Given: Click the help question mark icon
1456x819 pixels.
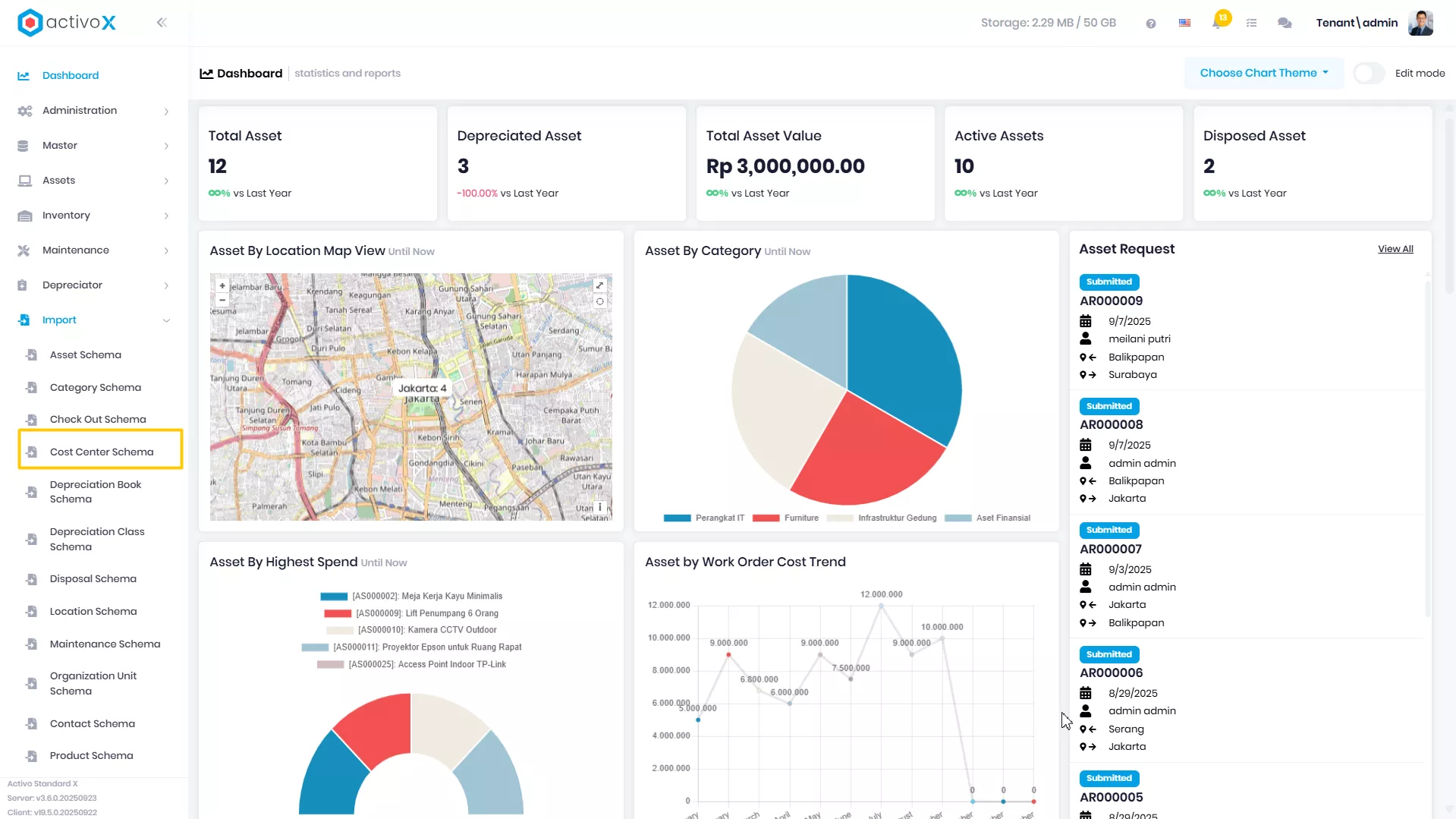Looking at the screenshot, I should pyautogui.click(x=1151, y=24).
